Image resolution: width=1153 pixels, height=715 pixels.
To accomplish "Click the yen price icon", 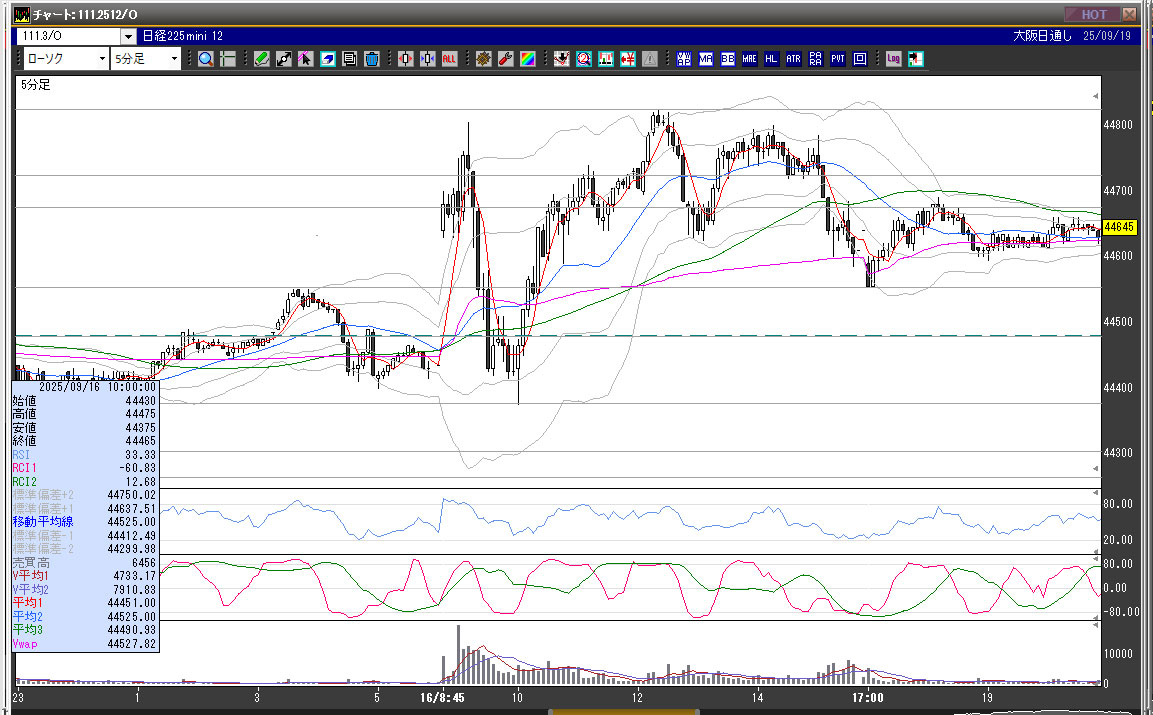I will tap(629, 59).
